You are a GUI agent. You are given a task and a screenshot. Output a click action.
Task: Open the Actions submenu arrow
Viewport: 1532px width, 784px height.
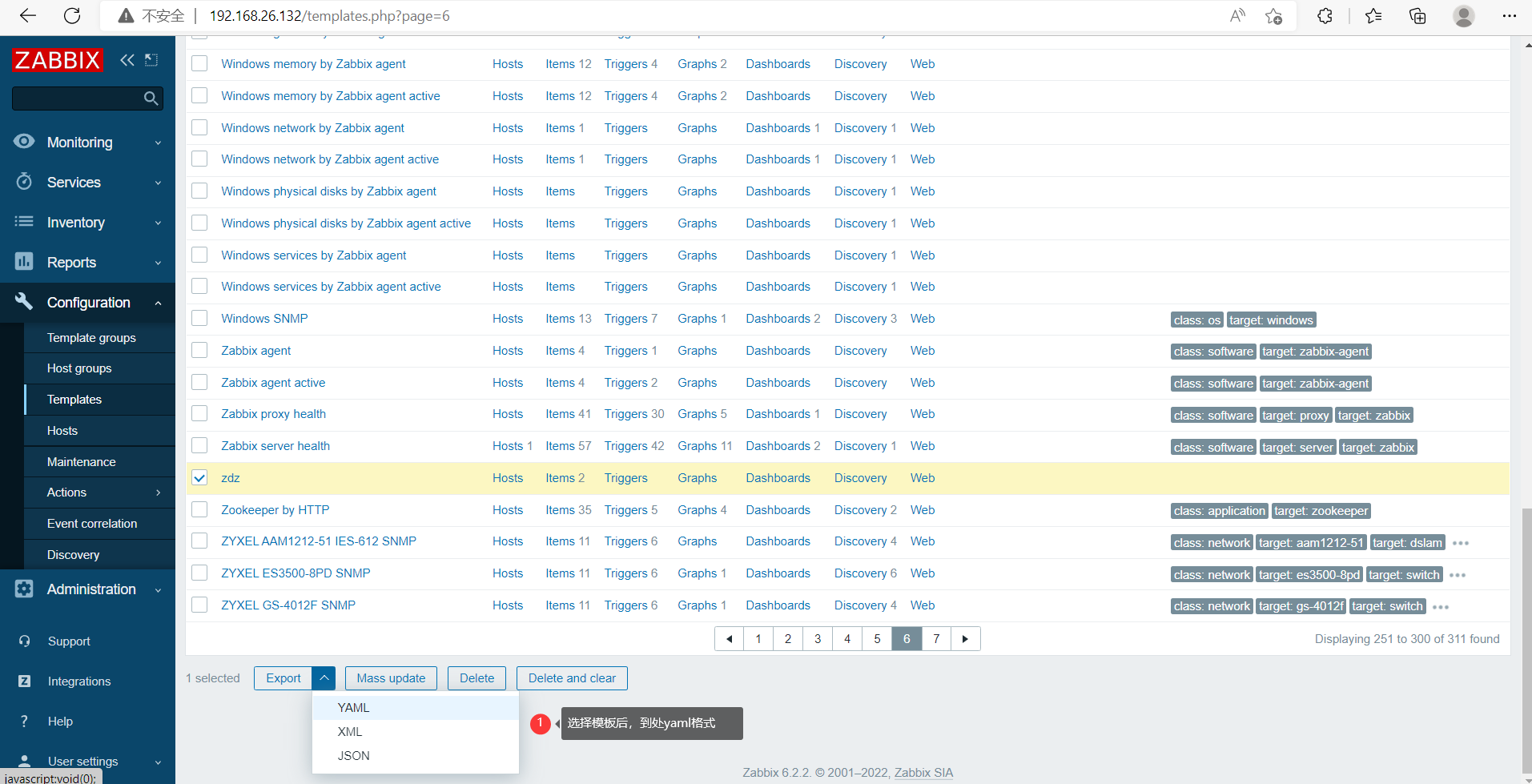[158, 493]
